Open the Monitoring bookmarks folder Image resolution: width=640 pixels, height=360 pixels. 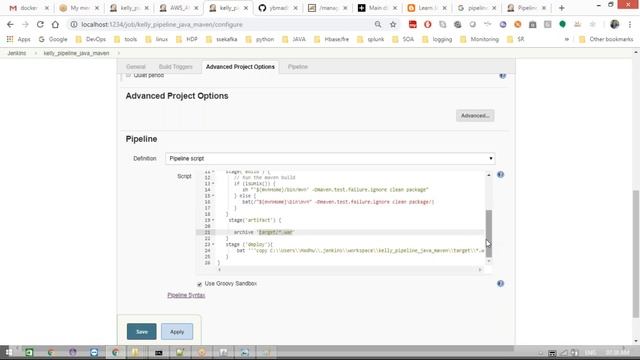480,39
